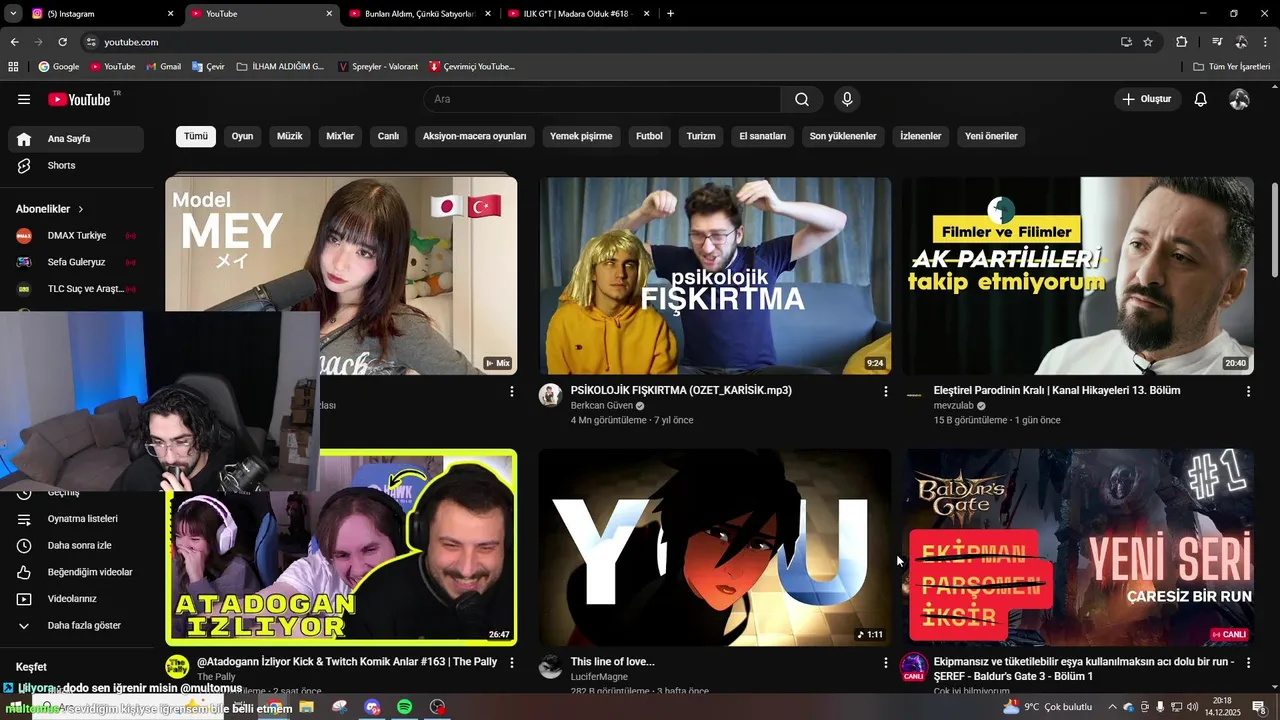Select the Yeni öneriler chip
The image size is (1280, 720).
tap(991, 136)
